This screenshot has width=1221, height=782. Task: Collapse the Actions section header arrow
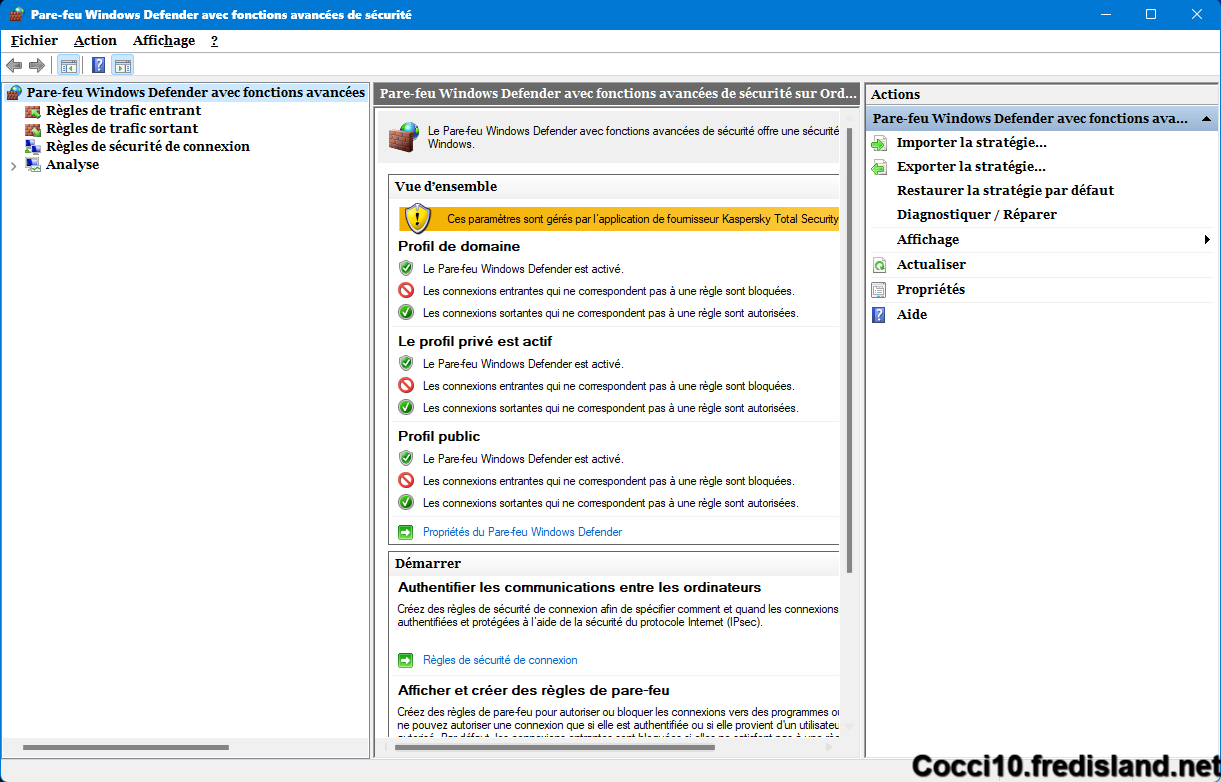(1207, 119)
